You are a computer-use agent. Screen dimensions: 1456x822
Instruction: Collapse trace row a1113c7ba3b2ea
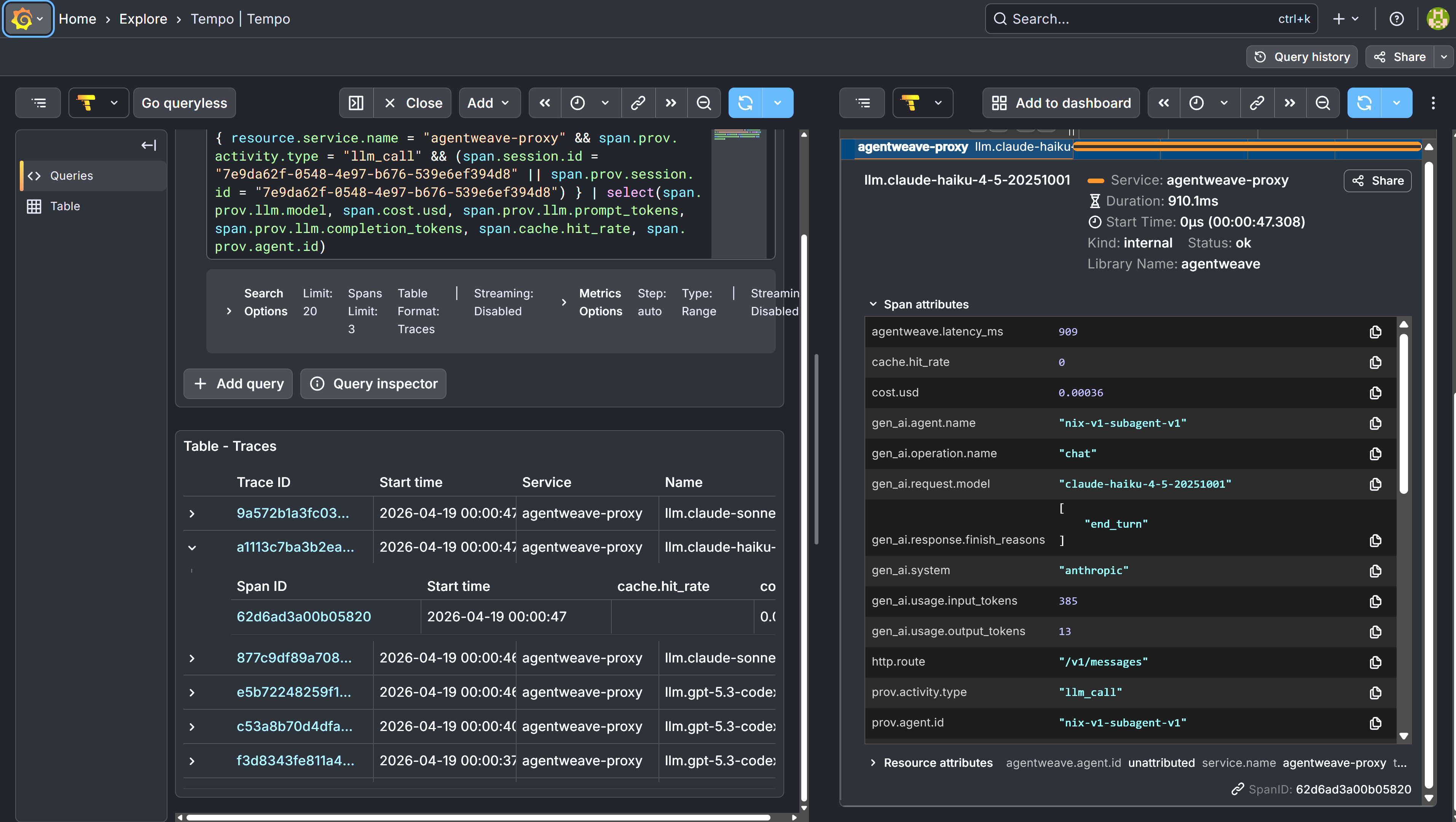[x=192, y=547]
